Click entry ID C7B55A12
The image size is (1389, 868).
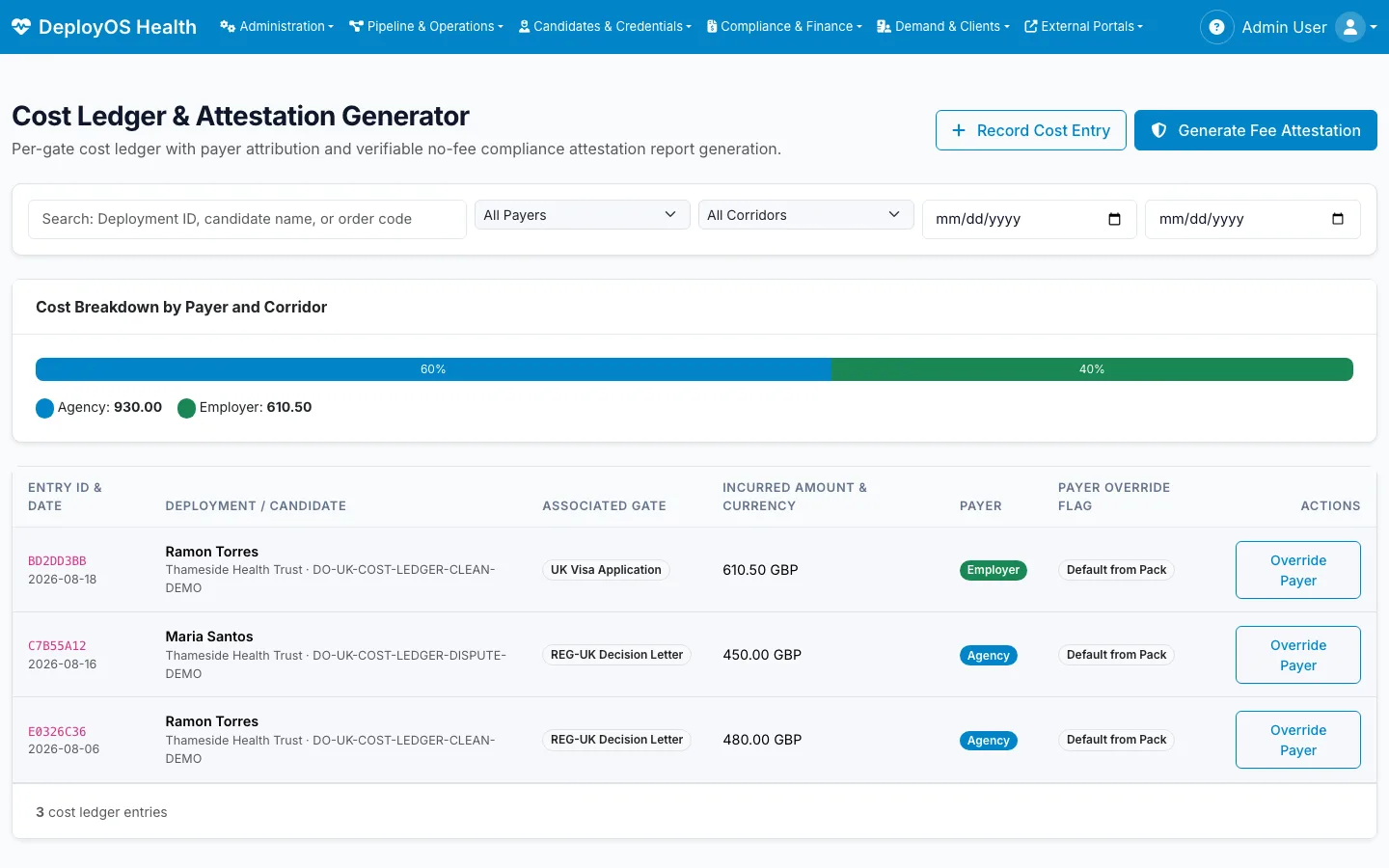[57, 646]
